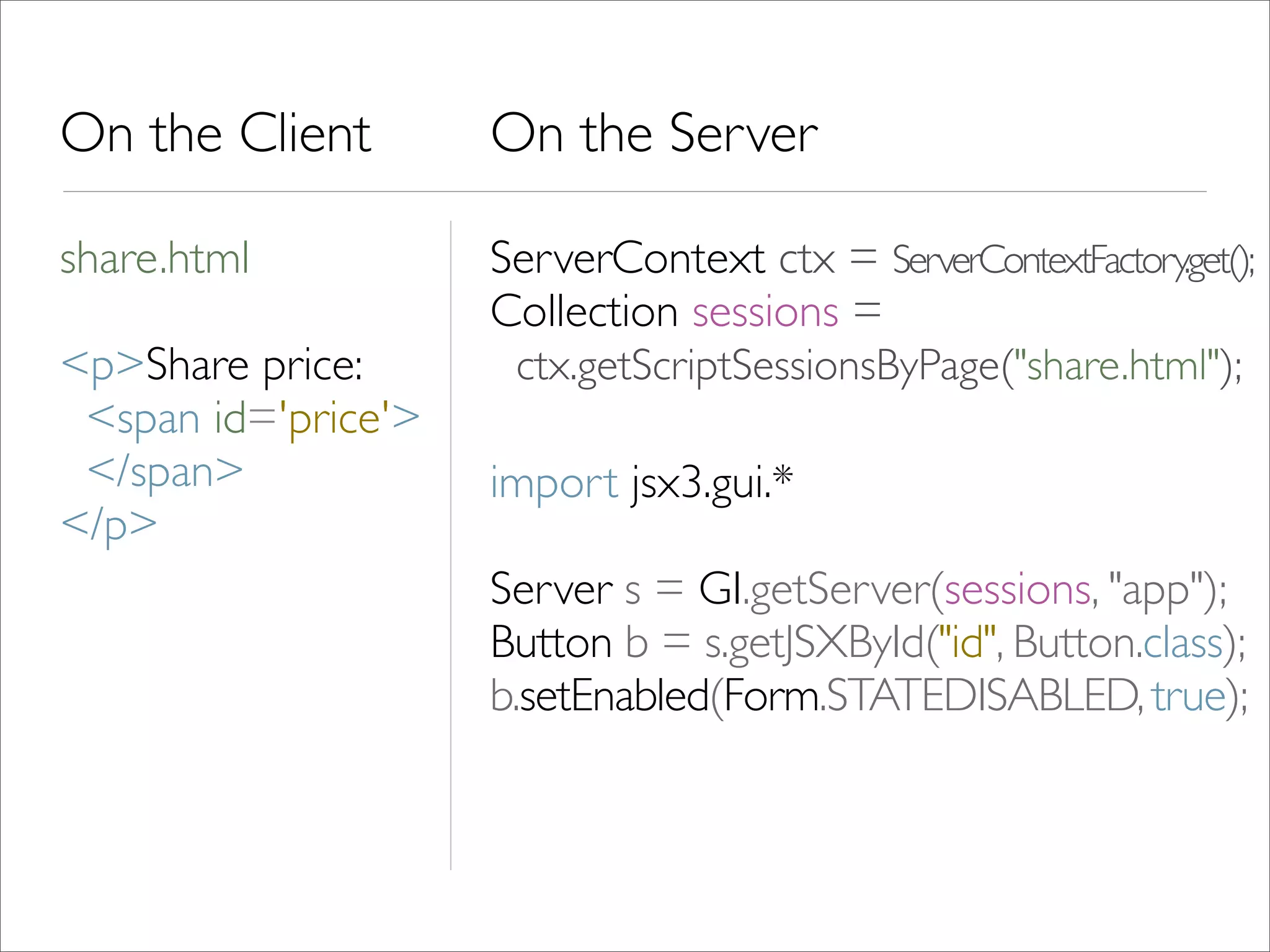Click the Form.STATEDISABLED constant

click(930, 696)
